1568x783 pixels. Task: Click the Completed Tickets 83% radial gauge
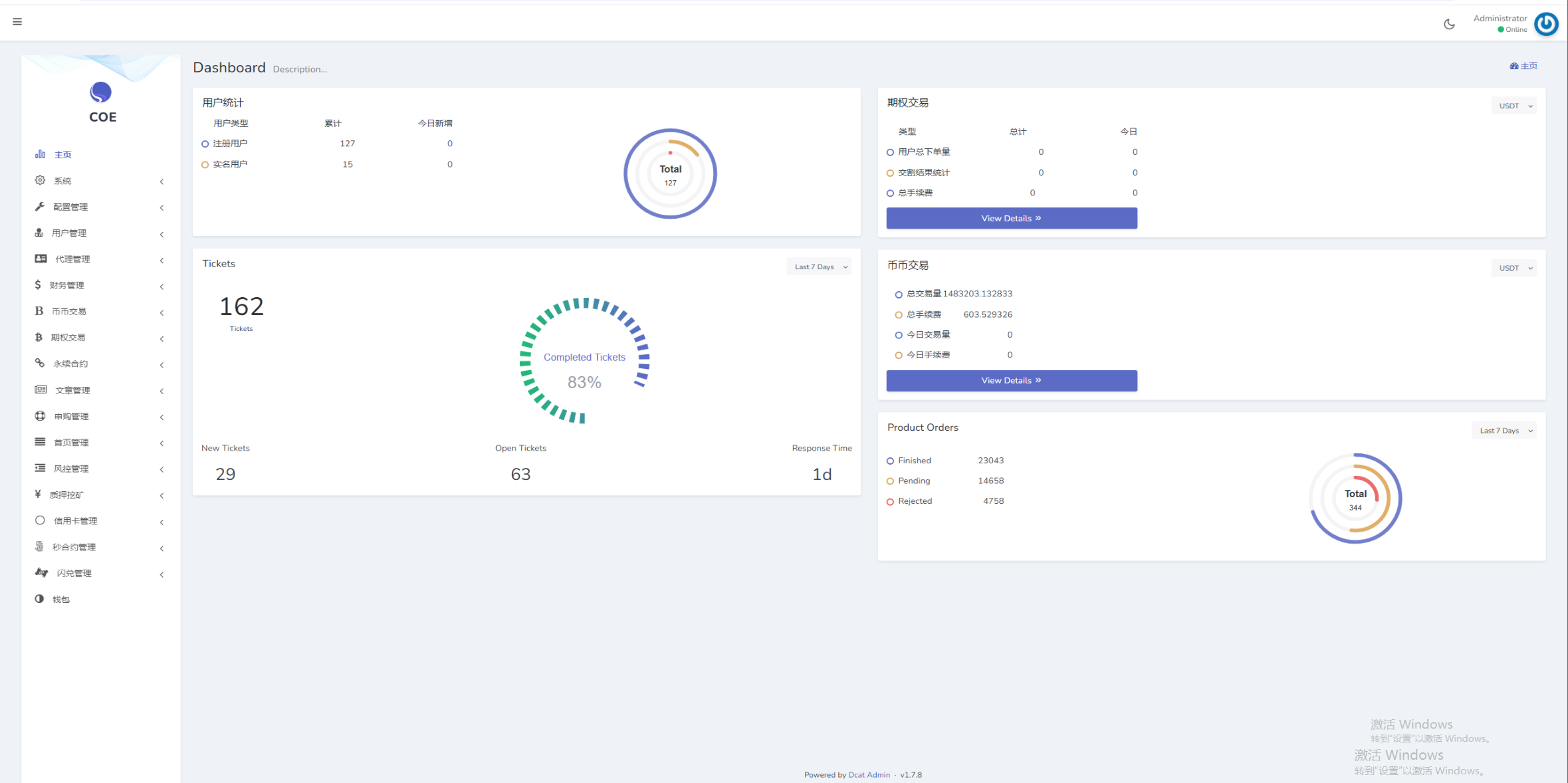click(x=584, y=361)
